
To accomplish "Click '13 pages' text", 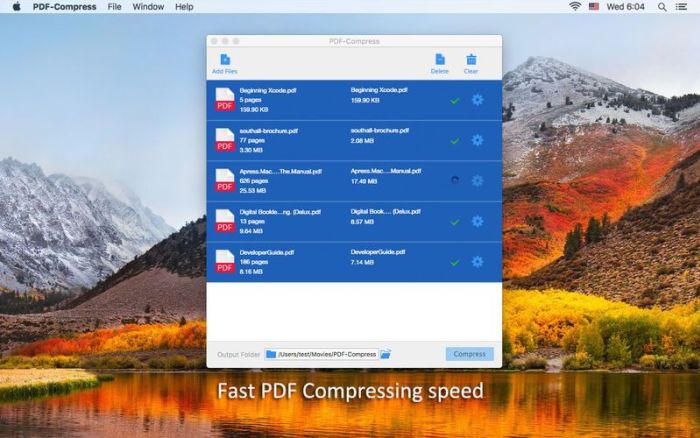I will (x=252, y=221).
